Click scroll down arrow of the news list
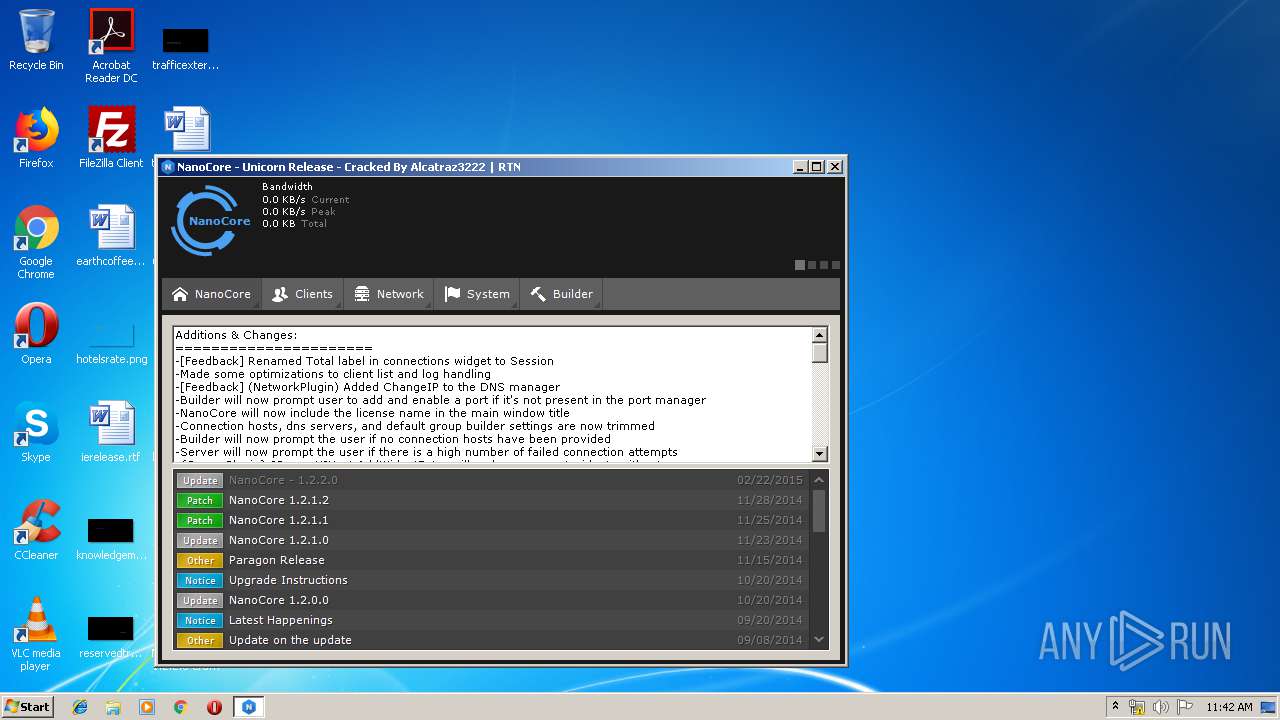The height and width of the screenshot is (720, 1280). point(819,640)
